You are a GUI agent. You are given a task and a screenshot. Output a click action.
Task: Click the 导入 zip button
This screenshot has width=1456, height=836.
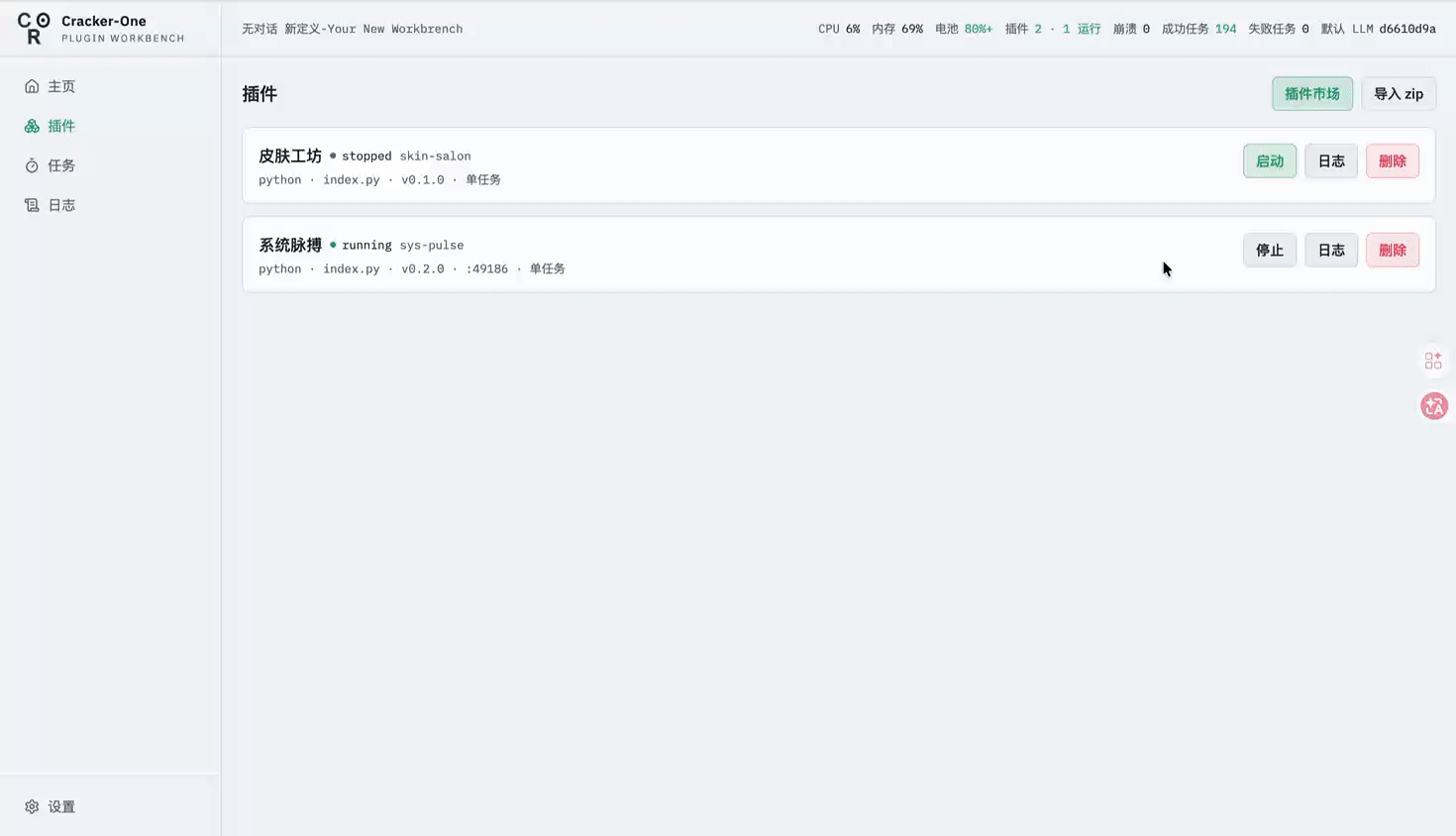click(1399, 93)
